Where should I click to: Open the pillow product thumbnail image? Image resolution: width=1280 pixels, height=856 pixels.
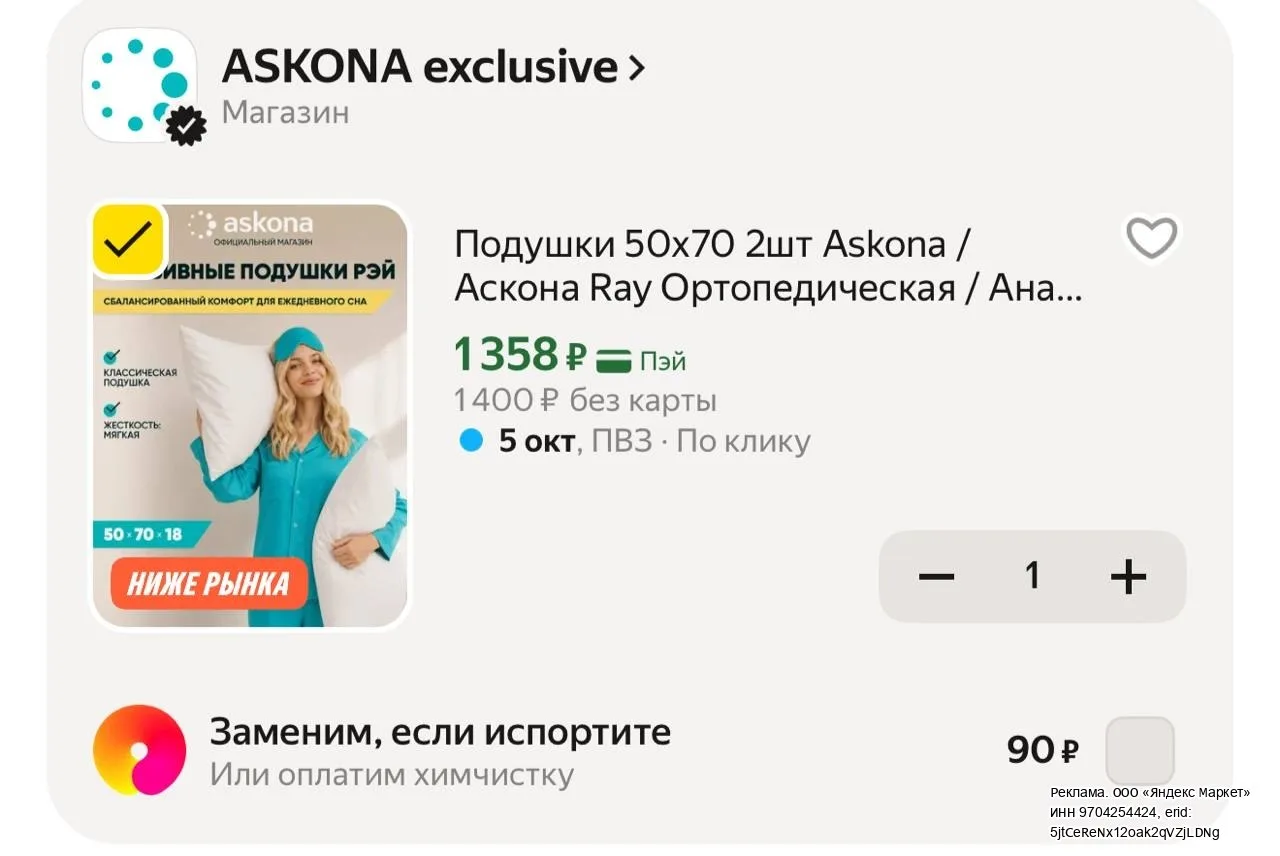[x=250, y=416]
